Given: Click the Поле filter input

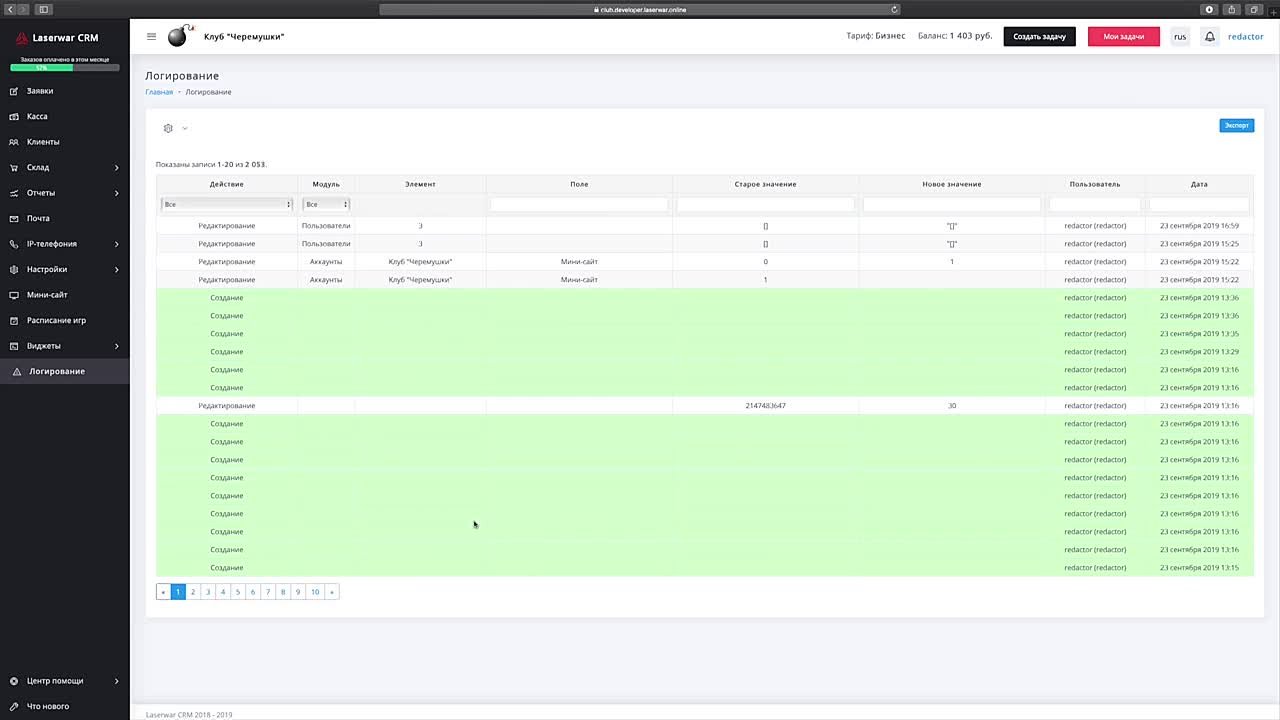Looking at the screenshot, I should 579,204.
